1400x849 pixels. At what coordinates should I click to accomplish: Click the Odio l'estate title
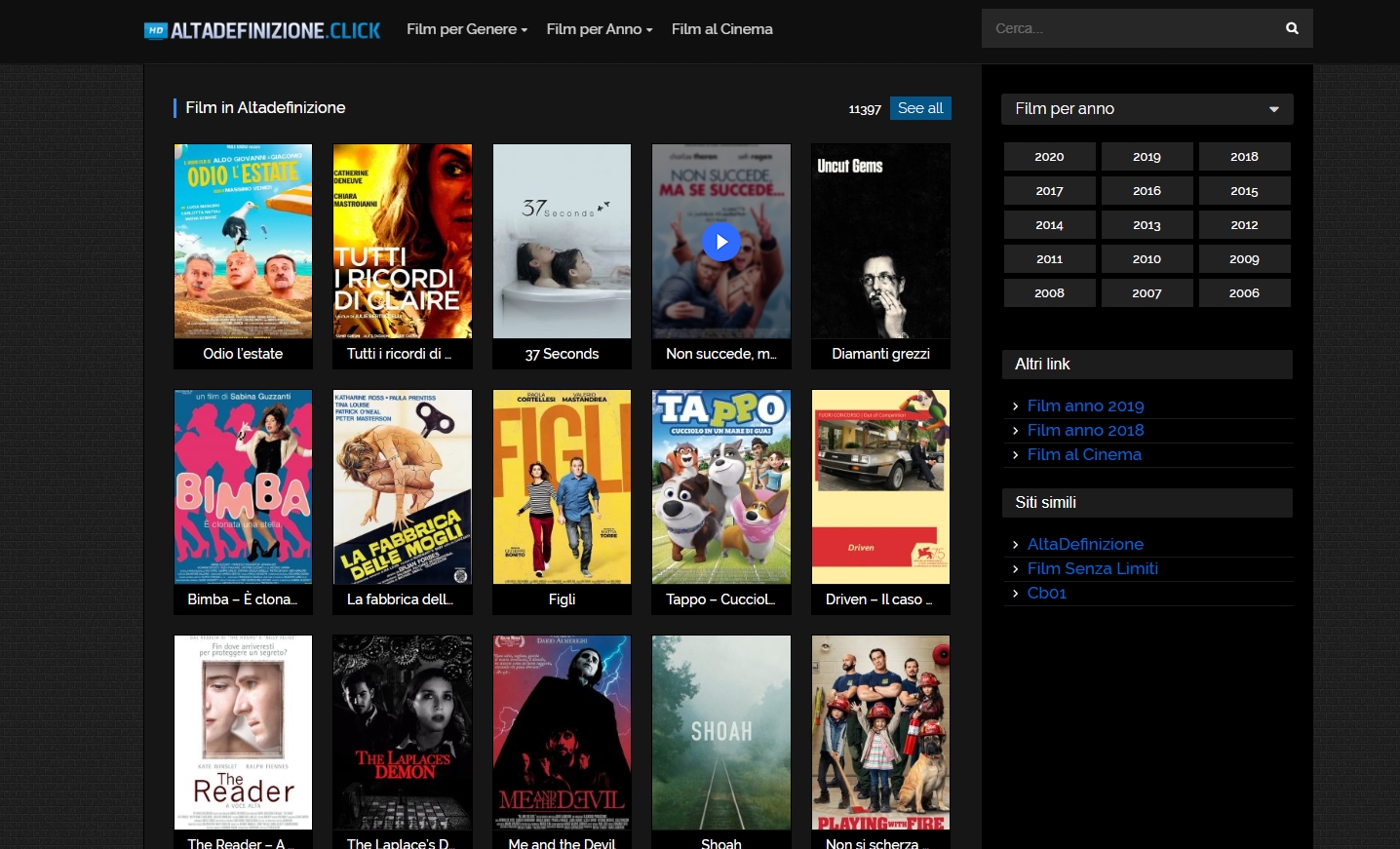click(x=243, y=354)
